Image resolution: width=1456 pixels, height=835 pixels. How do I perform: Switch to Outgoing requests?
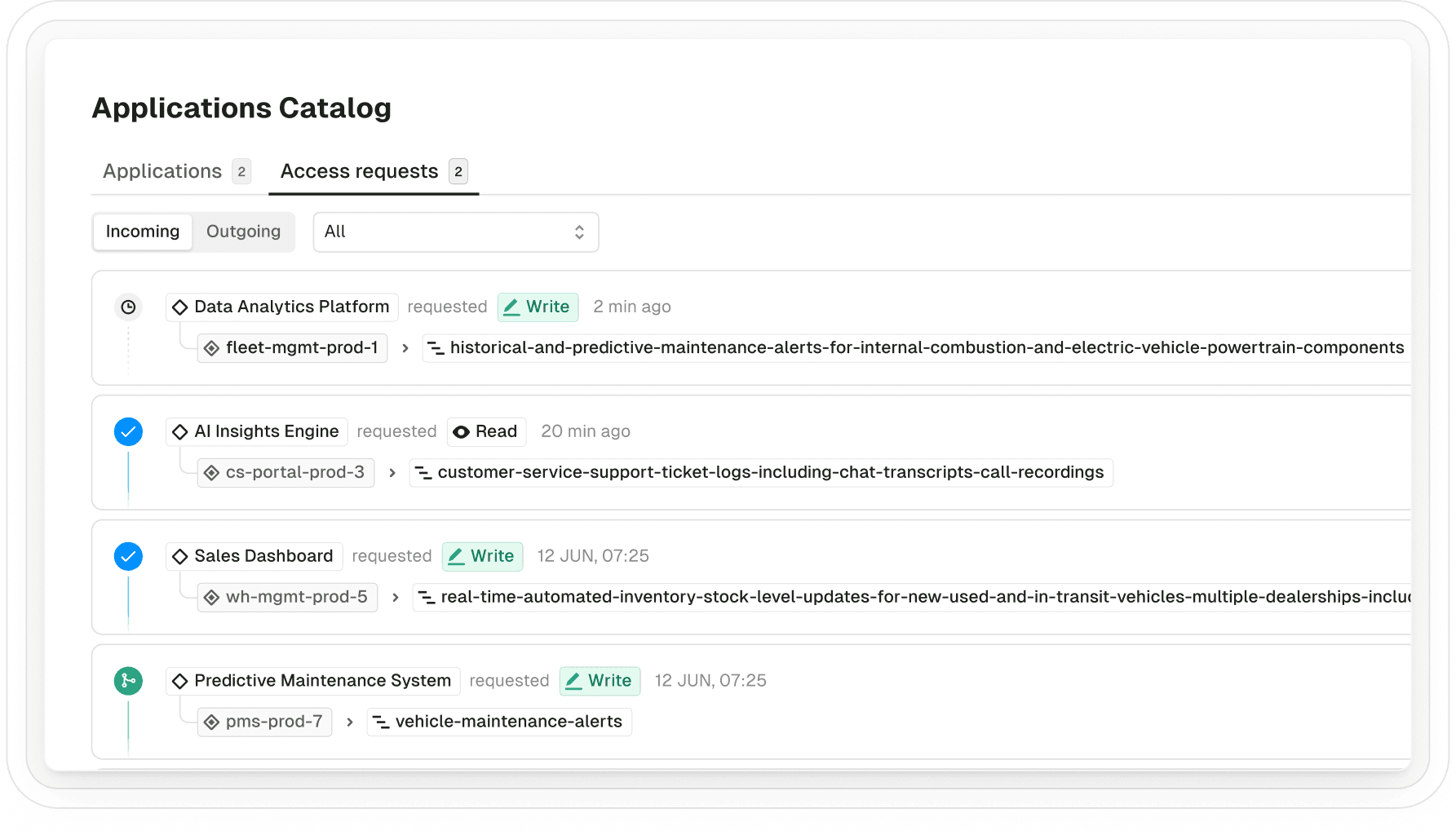click(243, 232)
